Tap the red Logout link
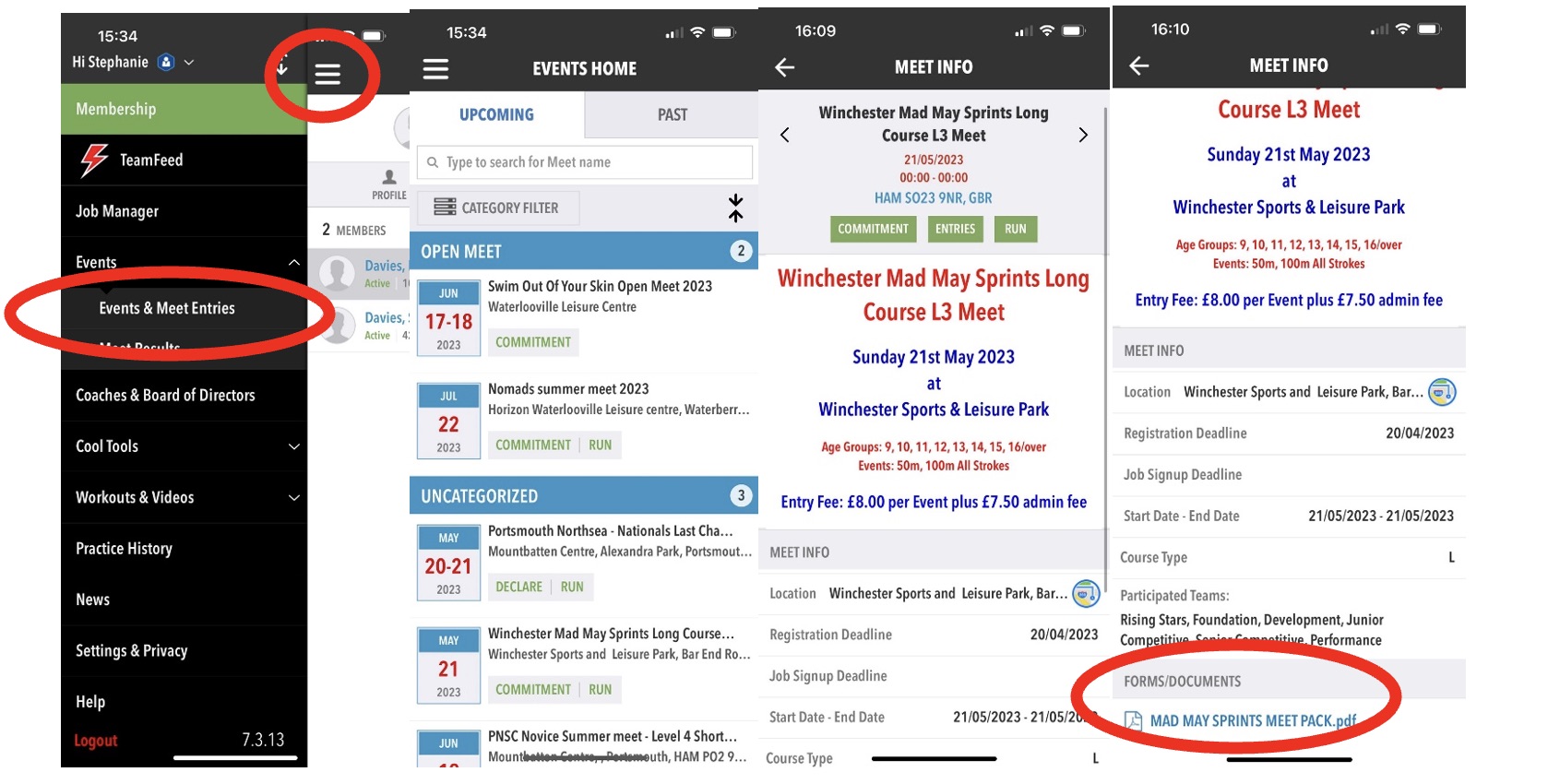The height and width of the screenshot is (784, 1548). point(96,741)
